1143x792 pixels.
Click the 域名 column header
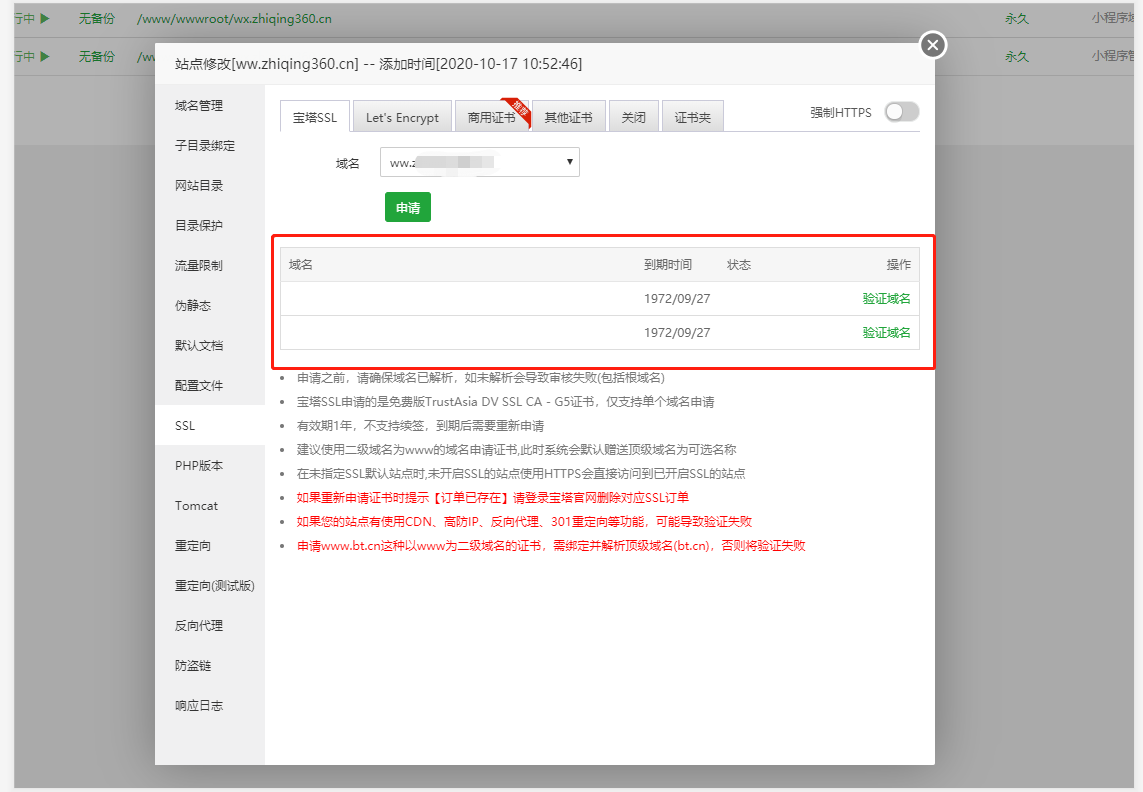click(x=300, y=265)
